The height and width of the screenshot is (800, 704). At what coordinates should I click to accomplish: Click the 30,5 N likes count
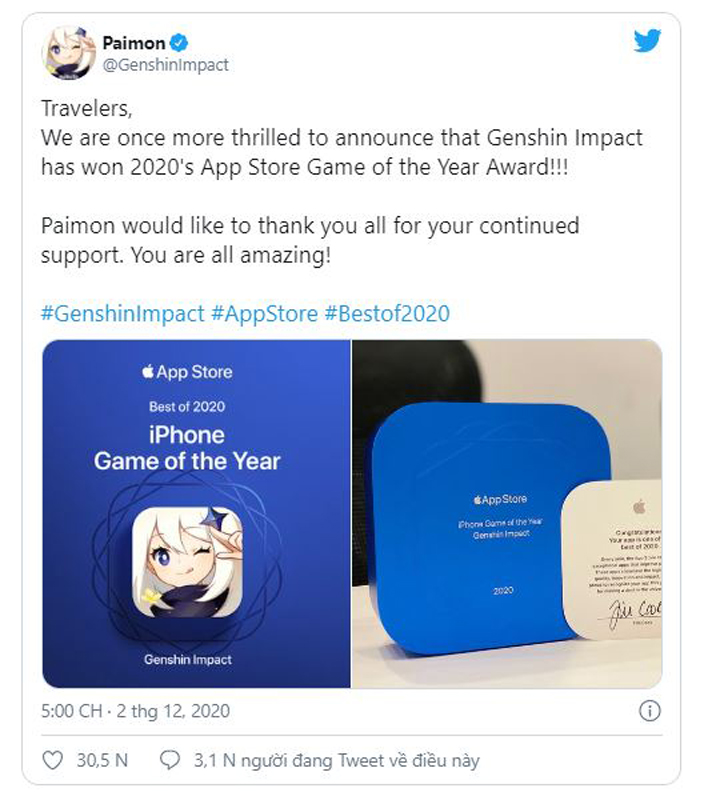102,761
